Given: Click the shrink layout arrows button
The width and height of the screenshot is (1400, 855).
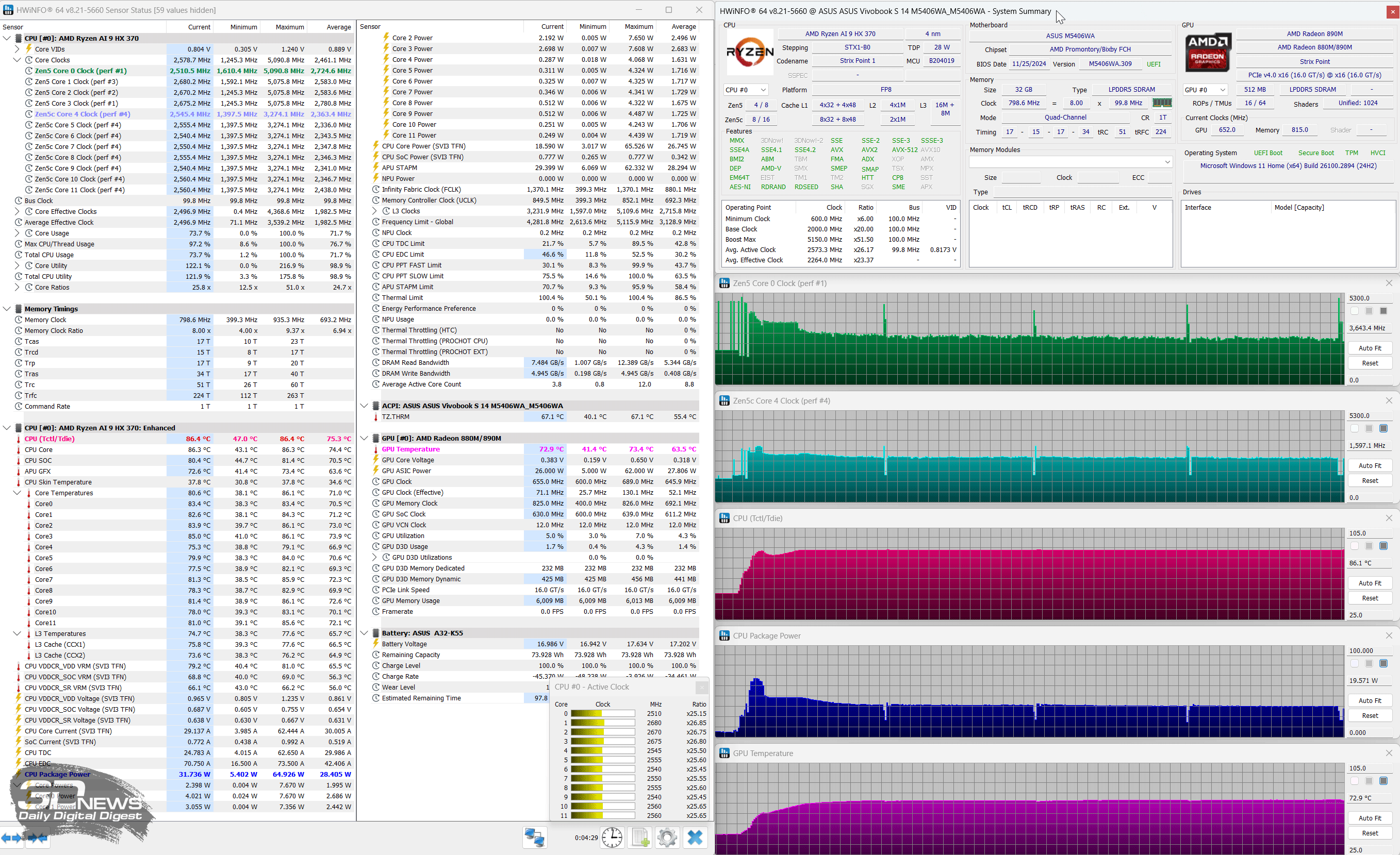Looking at the screenshot, I should tap(37, 838).
